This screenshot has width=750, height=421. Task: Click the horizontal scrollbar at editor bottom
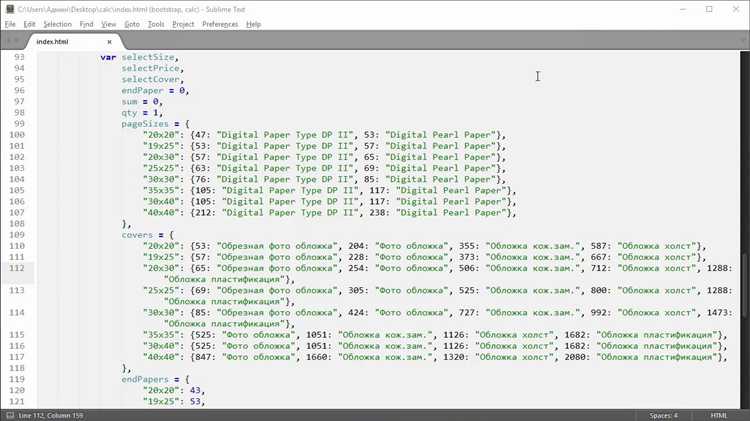pos(370,405)
